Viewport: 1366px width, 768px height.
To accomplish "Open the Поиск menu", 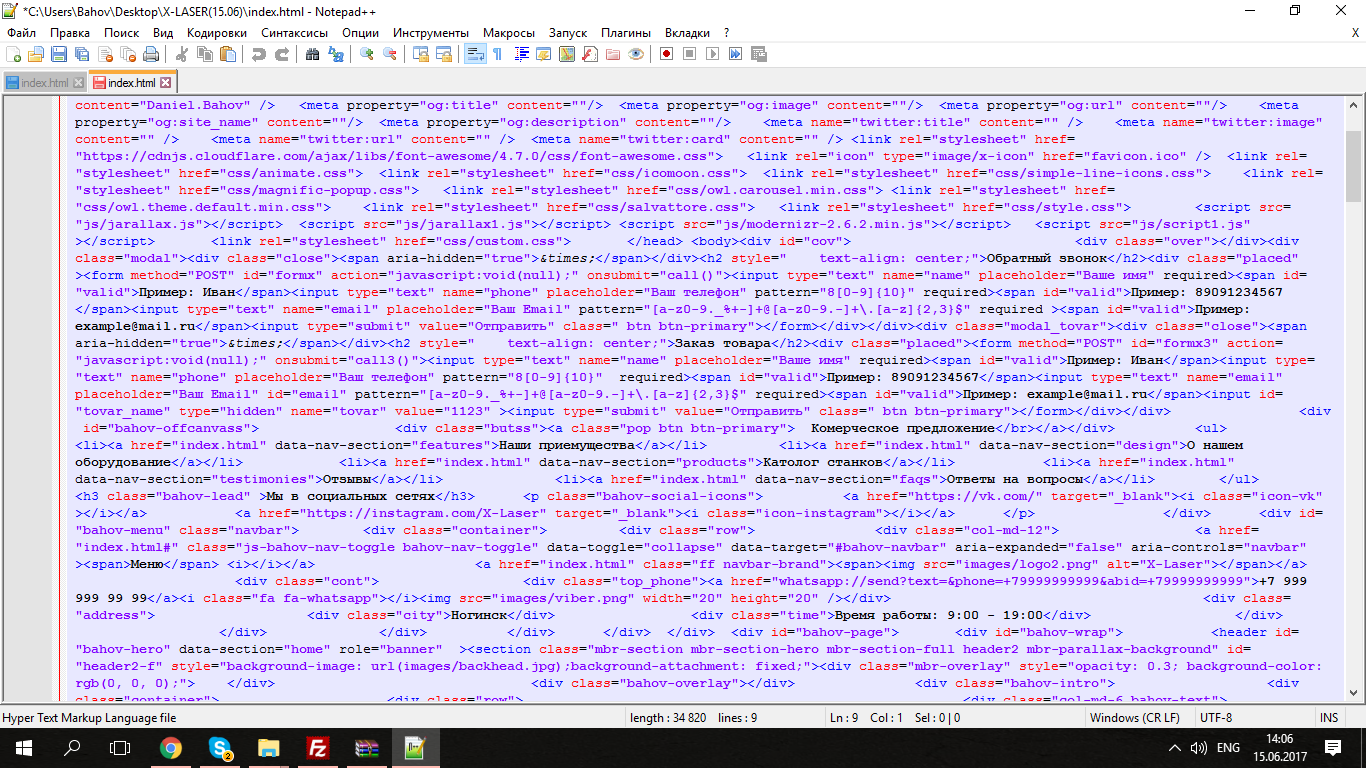I will click(x=122, y=33).
